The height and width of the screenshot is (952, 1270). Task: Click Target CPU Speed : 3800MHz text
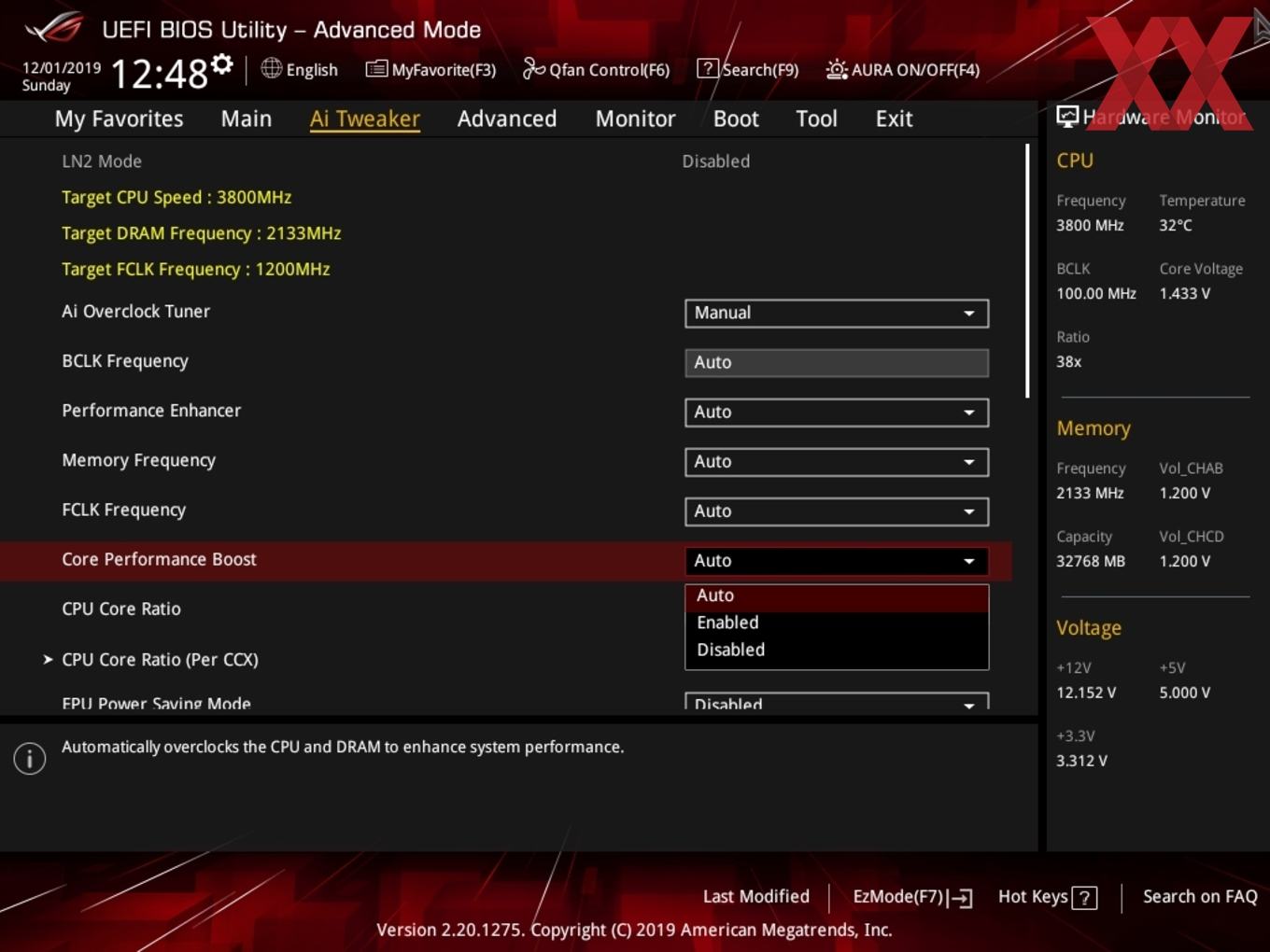tap(176, 197)
